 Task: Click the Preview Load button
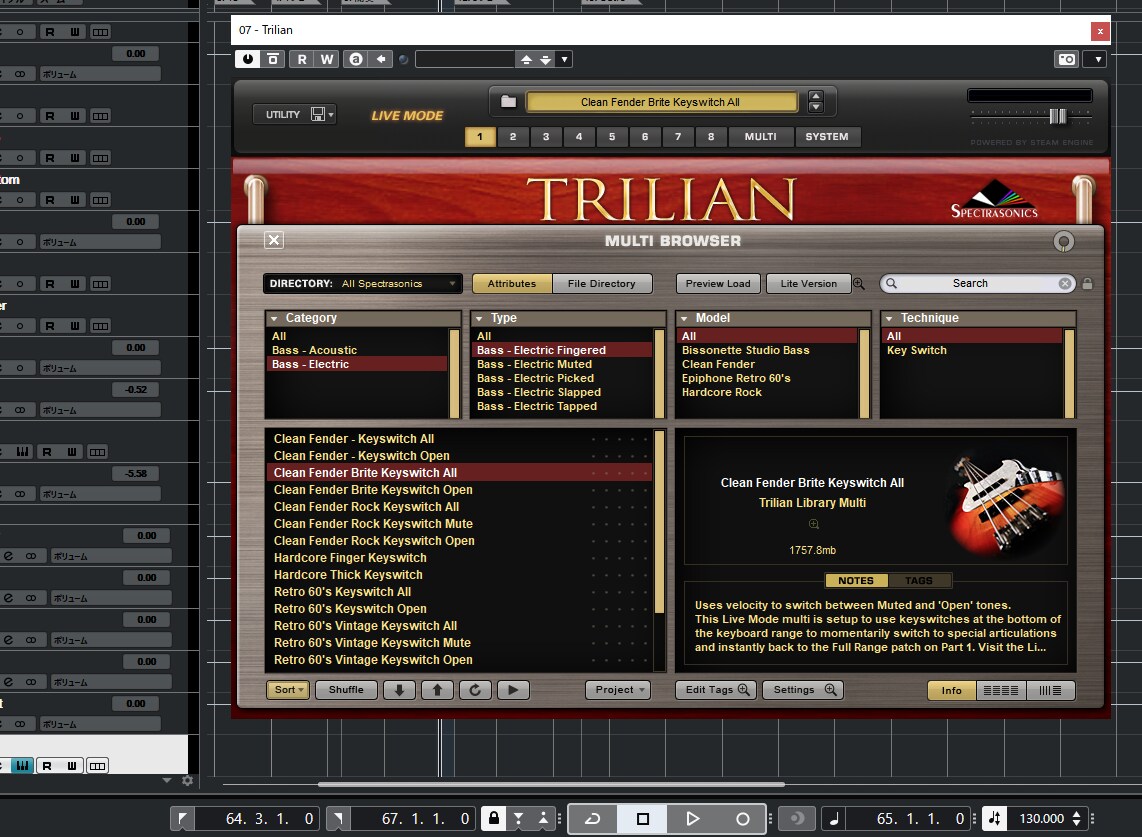pos(717,283)
